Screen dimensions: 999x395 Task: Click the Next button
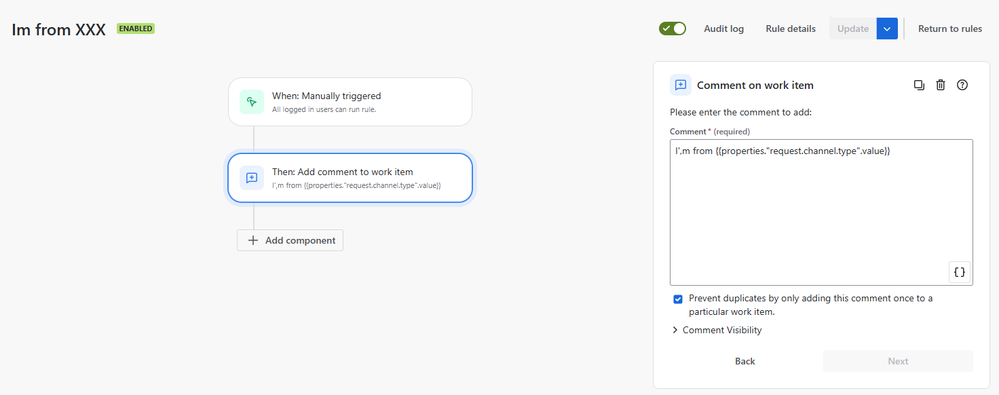point(898,361)
